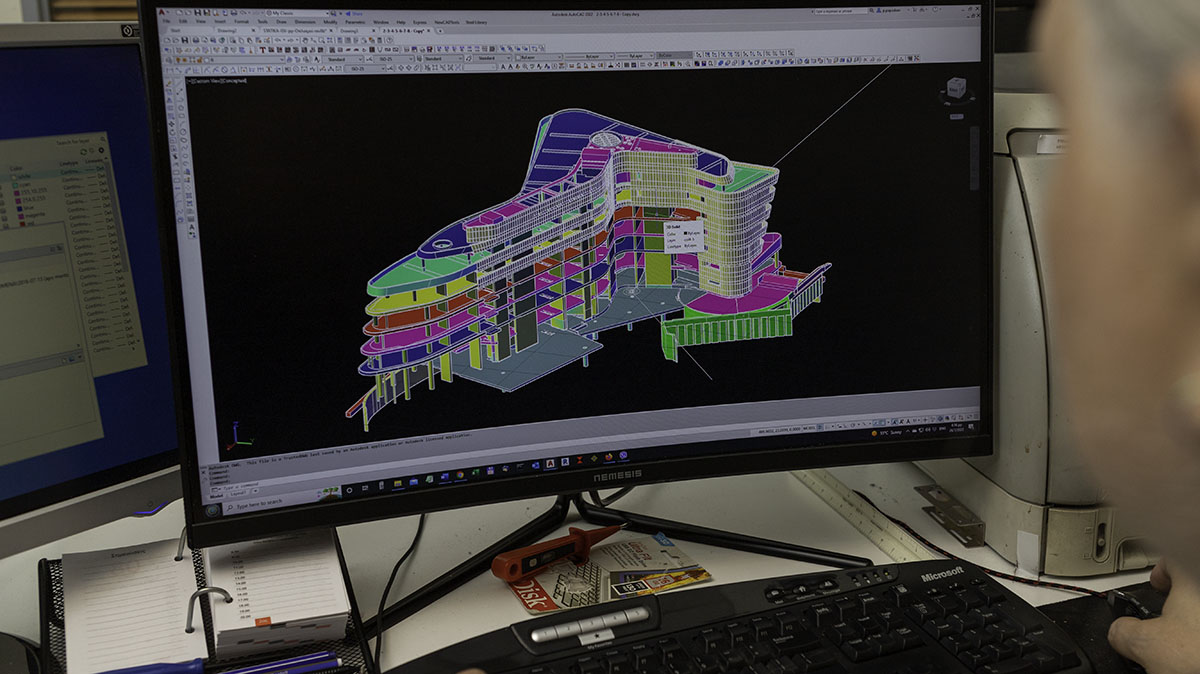Screen dimensions: 1200x674
Task: Open the NewCADTools menu
Action: [x=446, y=22]
